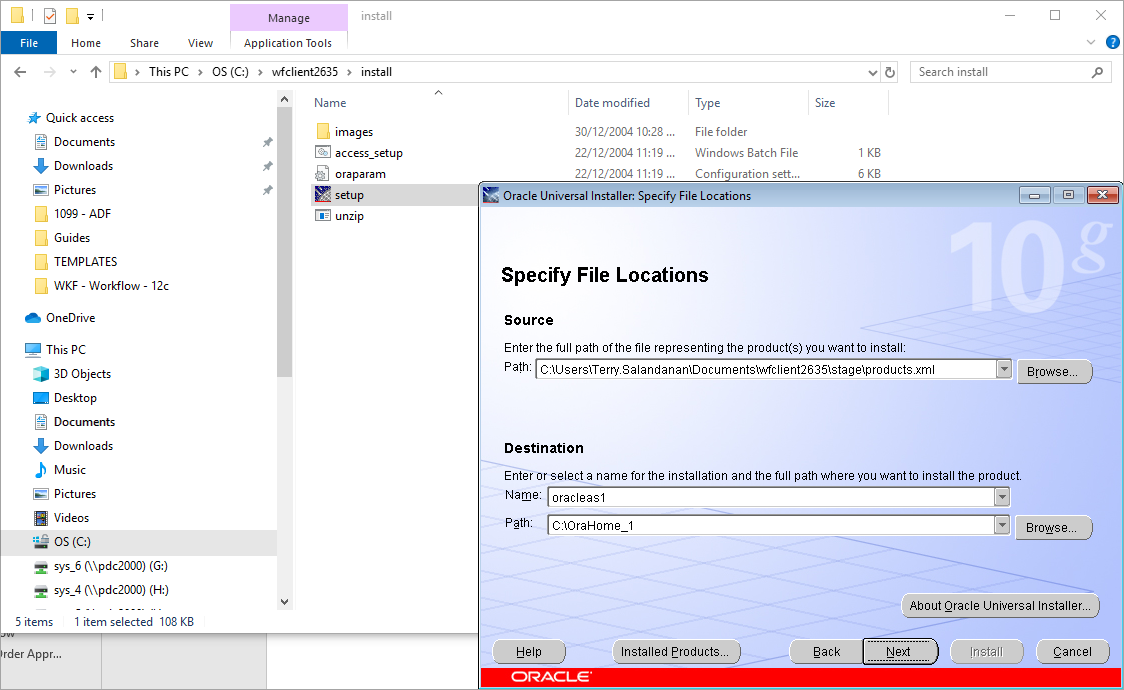The image size is (1124, 690).
Task: Click the Quick access star icon
Action: 32,117
